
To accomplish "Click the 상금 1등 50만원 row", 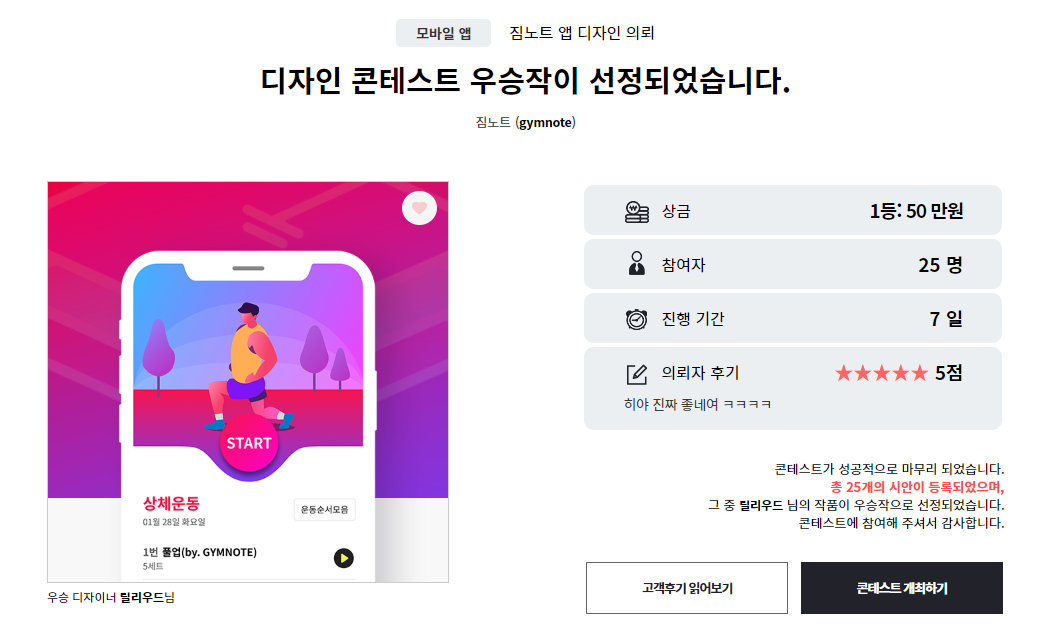I will [x=793, y=210].
